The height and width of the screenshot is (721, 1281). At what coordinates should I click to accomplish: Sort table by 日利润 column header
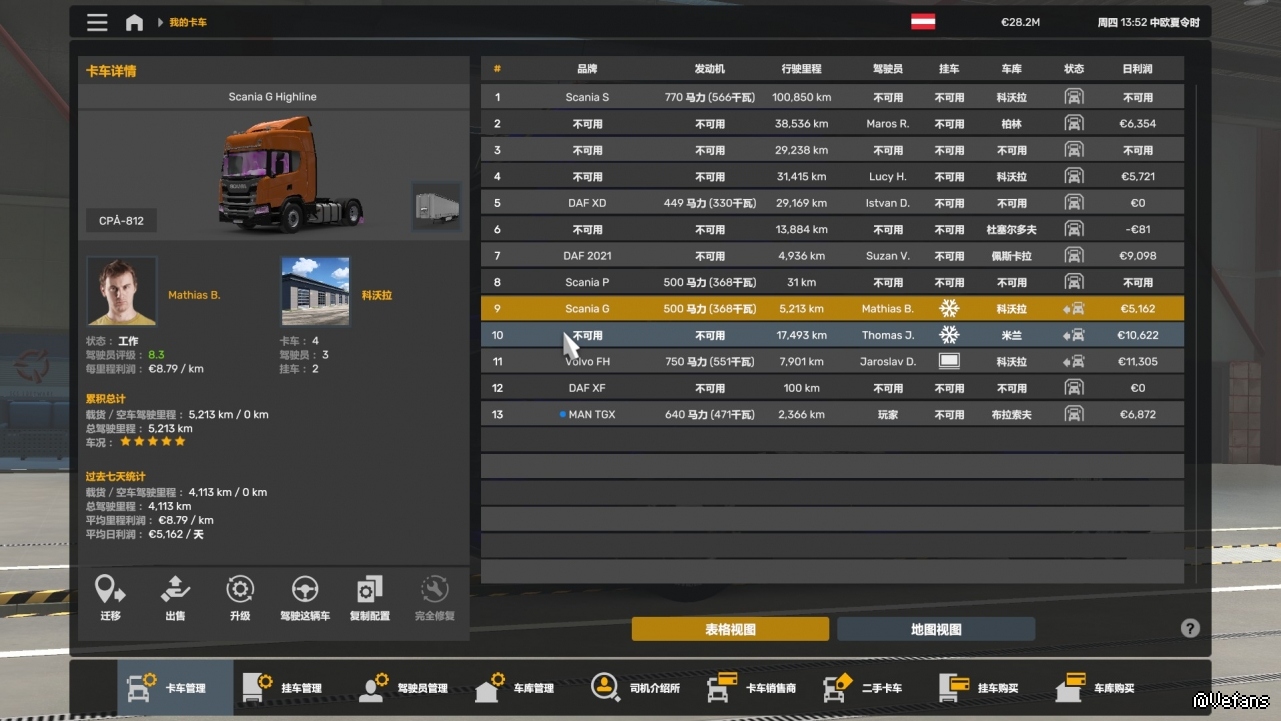click(x=1137, y=69)
